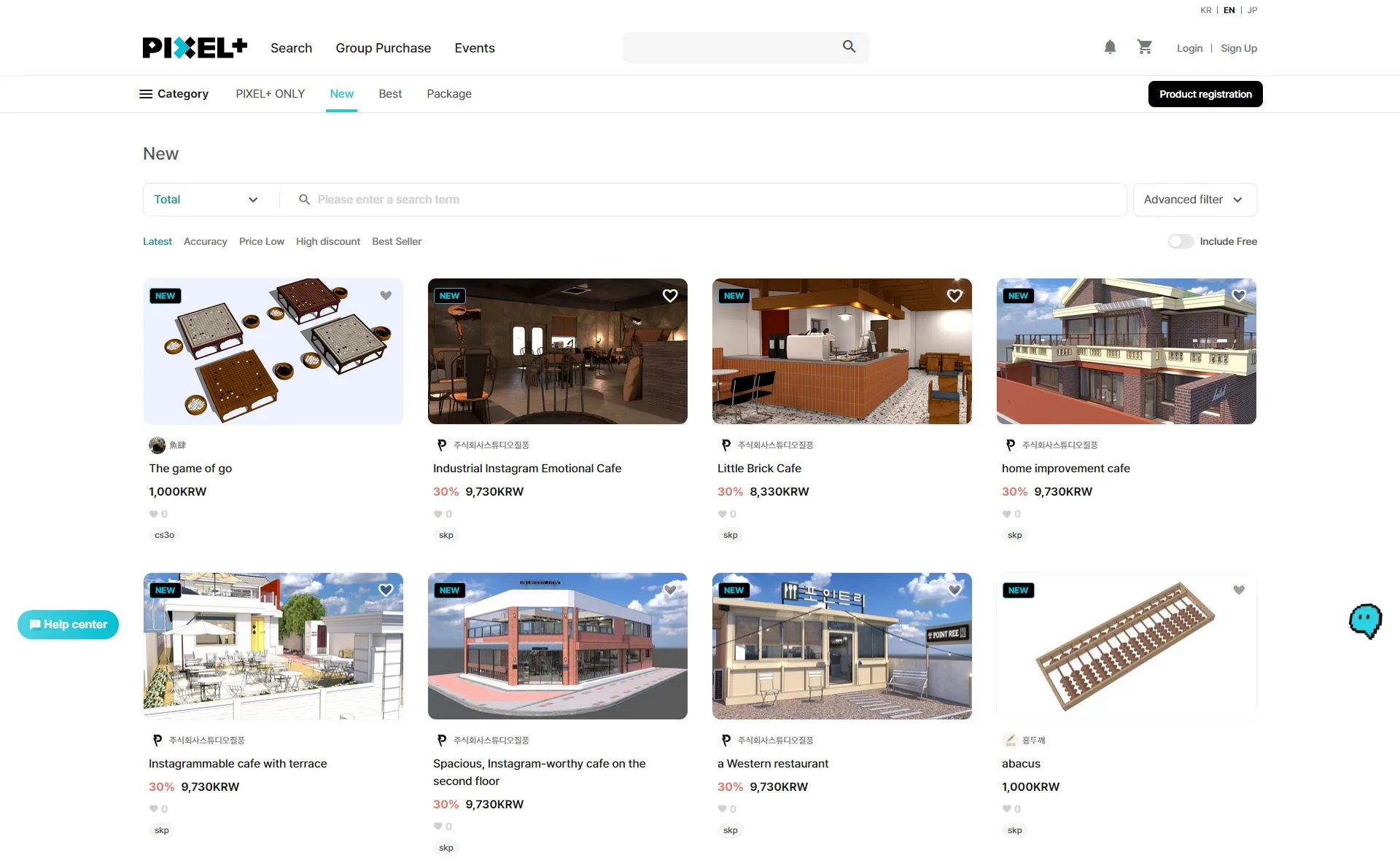Open the Help center button
1400x863 pixels.
69,625
